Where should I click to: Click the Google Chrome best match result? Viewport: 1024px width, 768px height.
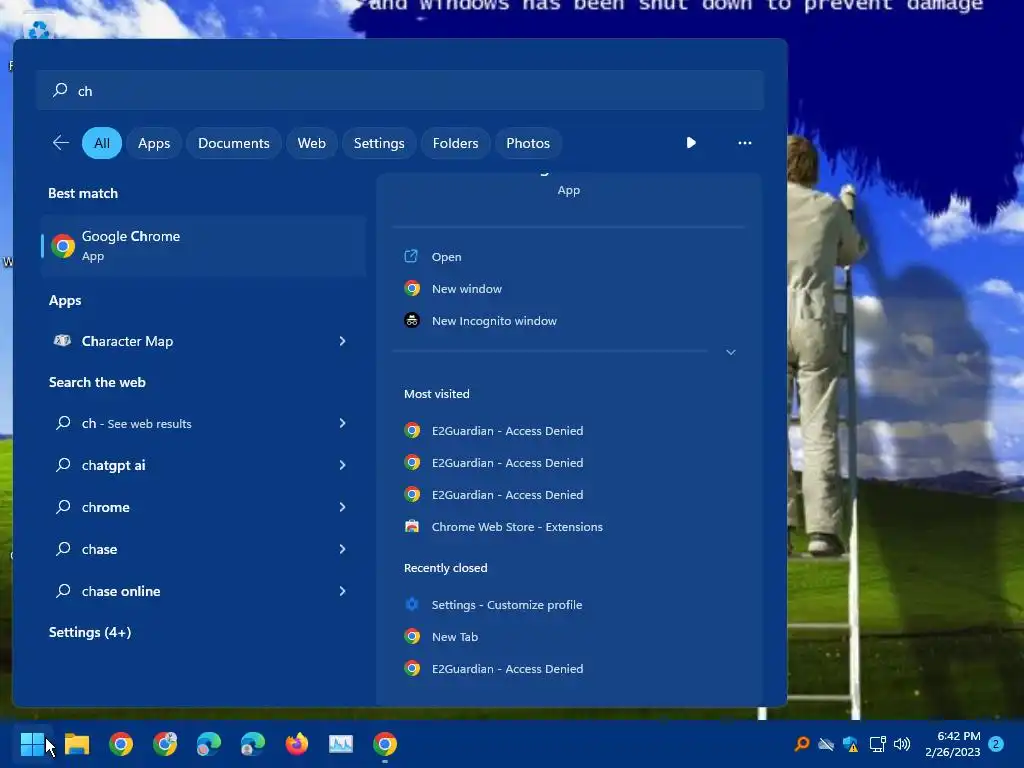coord(203,246)
